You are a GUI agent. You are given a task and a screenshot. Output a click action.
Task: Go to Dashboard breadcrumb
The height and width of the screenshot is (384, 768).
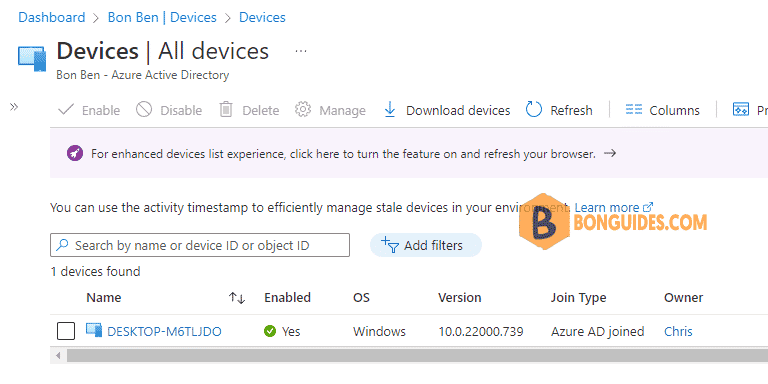[x=51, y=18]
